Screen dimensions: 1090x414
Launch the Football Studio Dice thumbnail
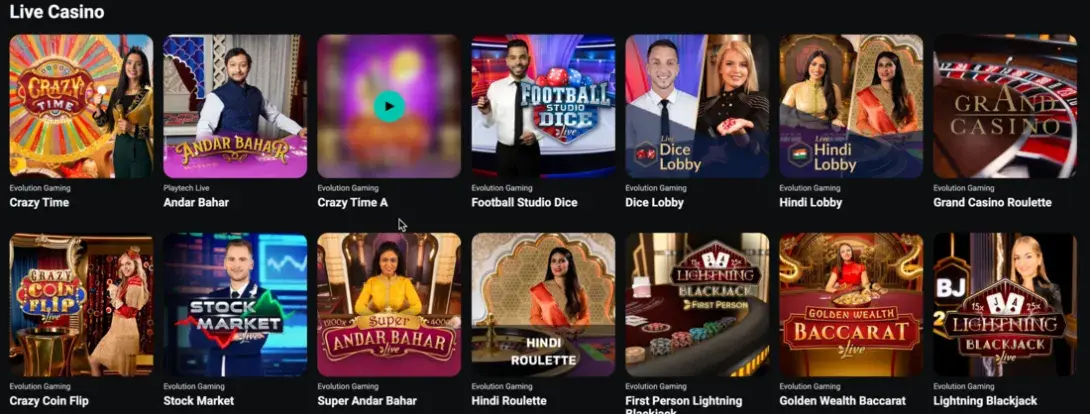(543, 106)
